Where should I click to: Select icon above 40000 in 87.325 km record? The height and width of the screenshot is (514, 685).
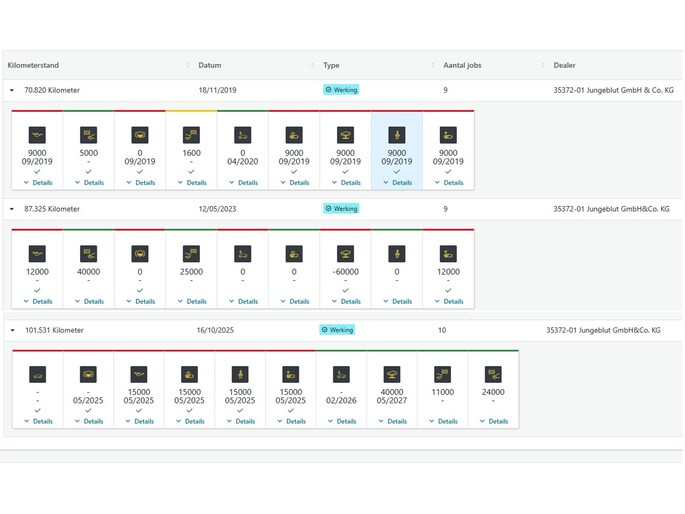pos(89,254)
